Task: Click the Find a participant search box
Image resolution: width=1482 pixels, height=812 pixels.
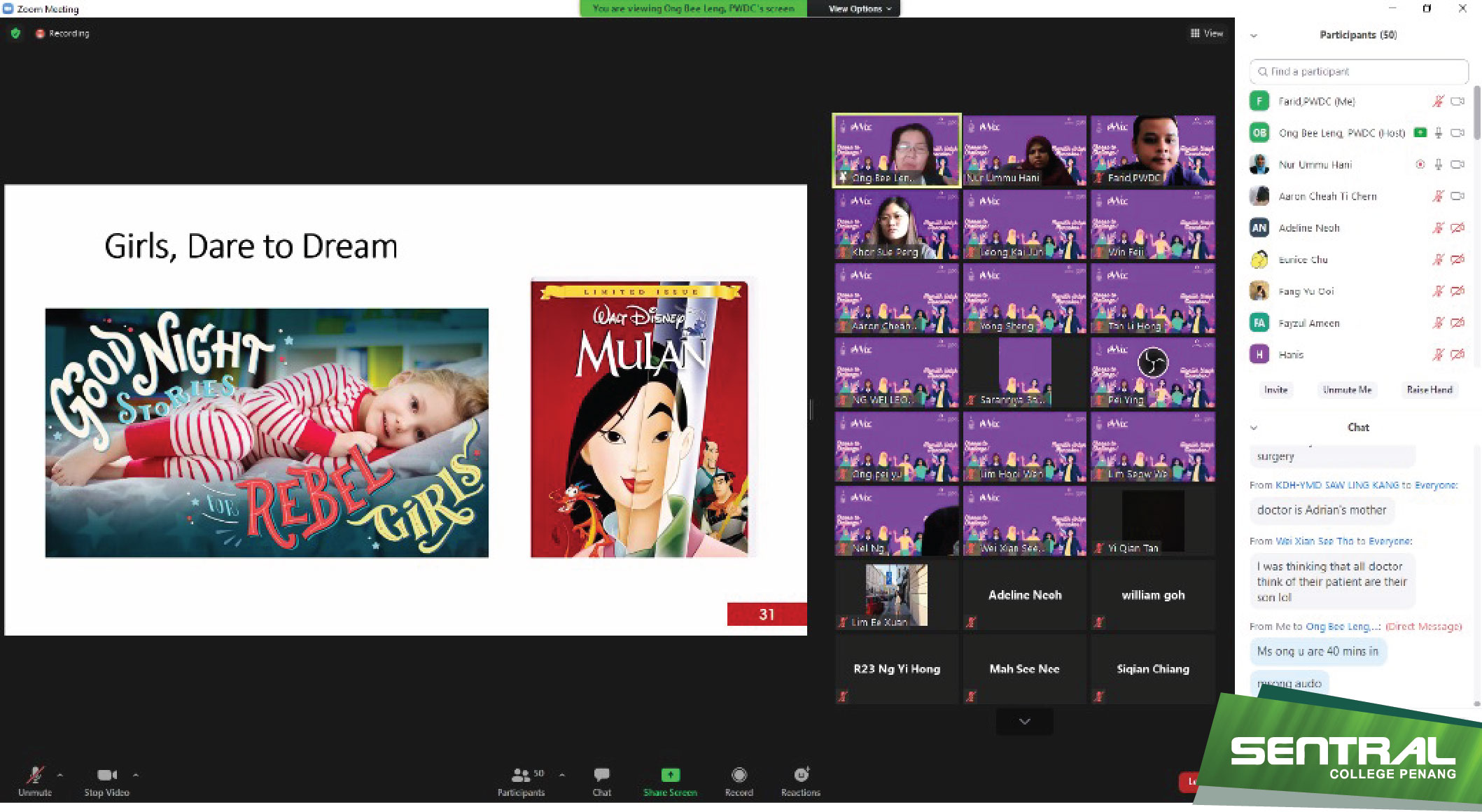Action: pyautogui.click(x=1358, y=71)
